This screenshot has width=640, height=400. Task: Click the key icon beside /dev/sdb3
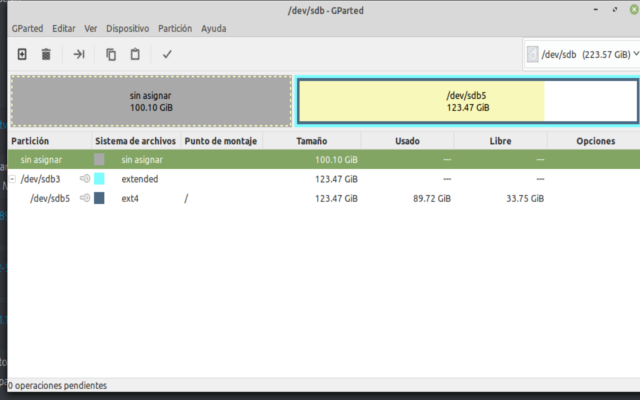[x=85, y=178]
